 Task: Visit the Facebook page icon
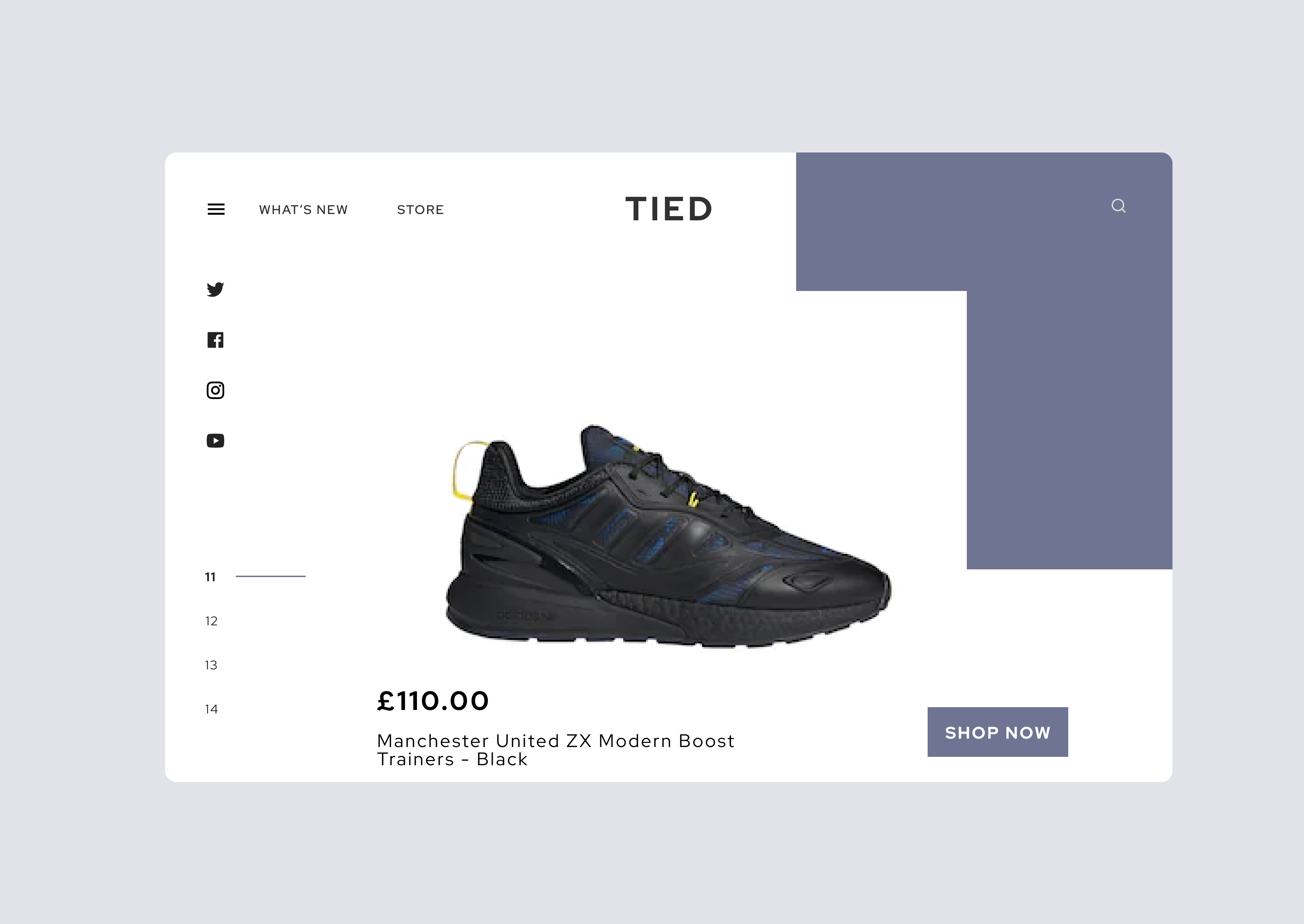click(215, 340)
